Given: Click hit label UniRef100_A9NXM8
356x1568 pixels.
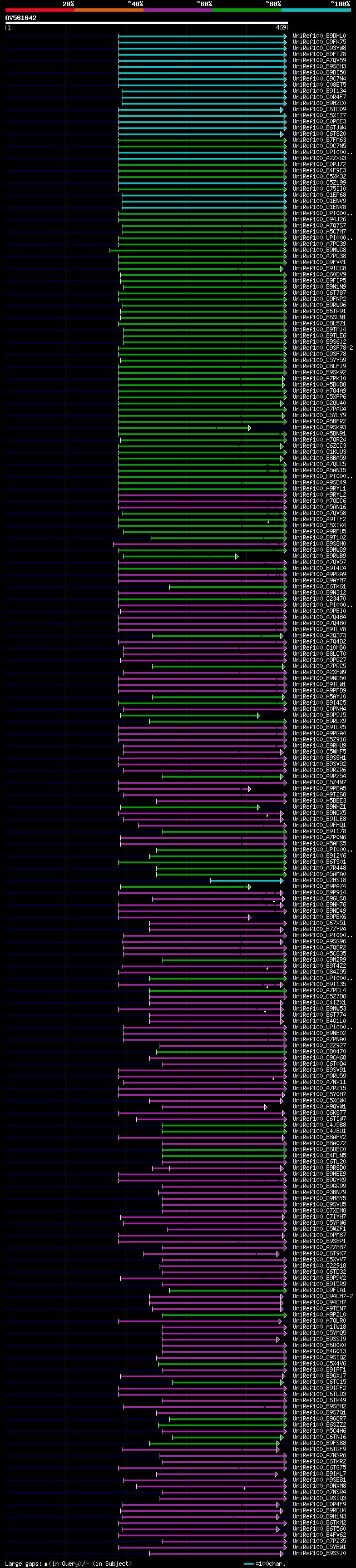Looking at the screenshot, I should point(319,1486).
